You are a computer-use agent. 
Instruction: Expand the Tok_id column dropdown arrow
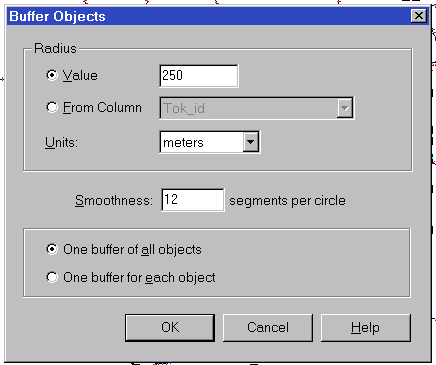345,108
